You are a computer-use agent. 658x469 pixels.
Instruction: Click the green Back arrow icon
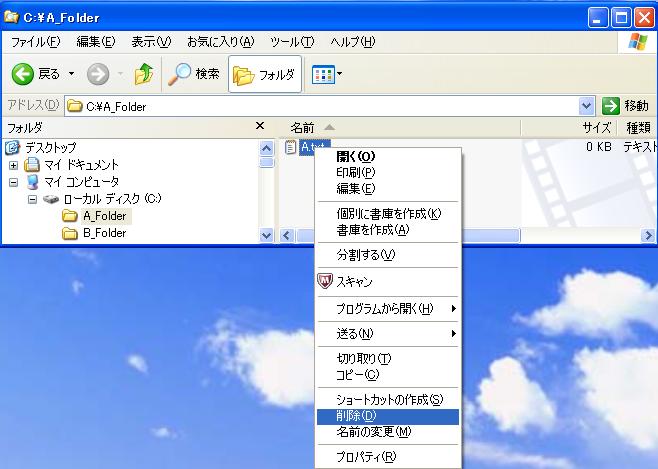click(x=23, y=74)
